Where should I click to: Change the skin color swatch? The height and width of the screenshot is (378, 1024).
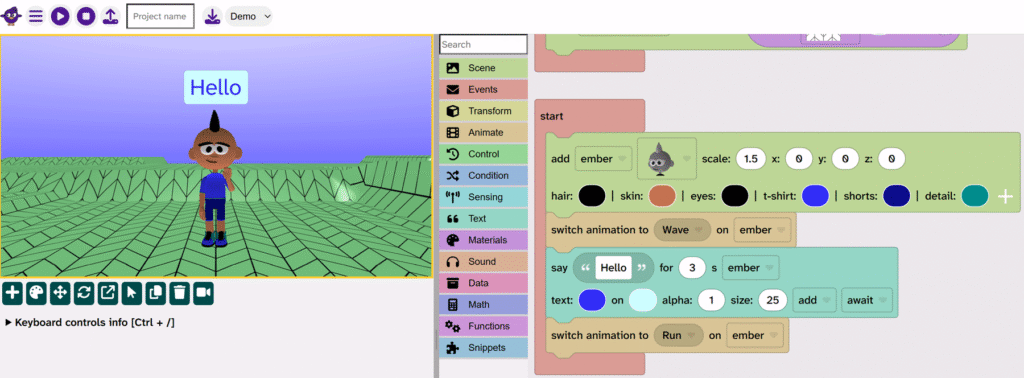coord(662,196)
